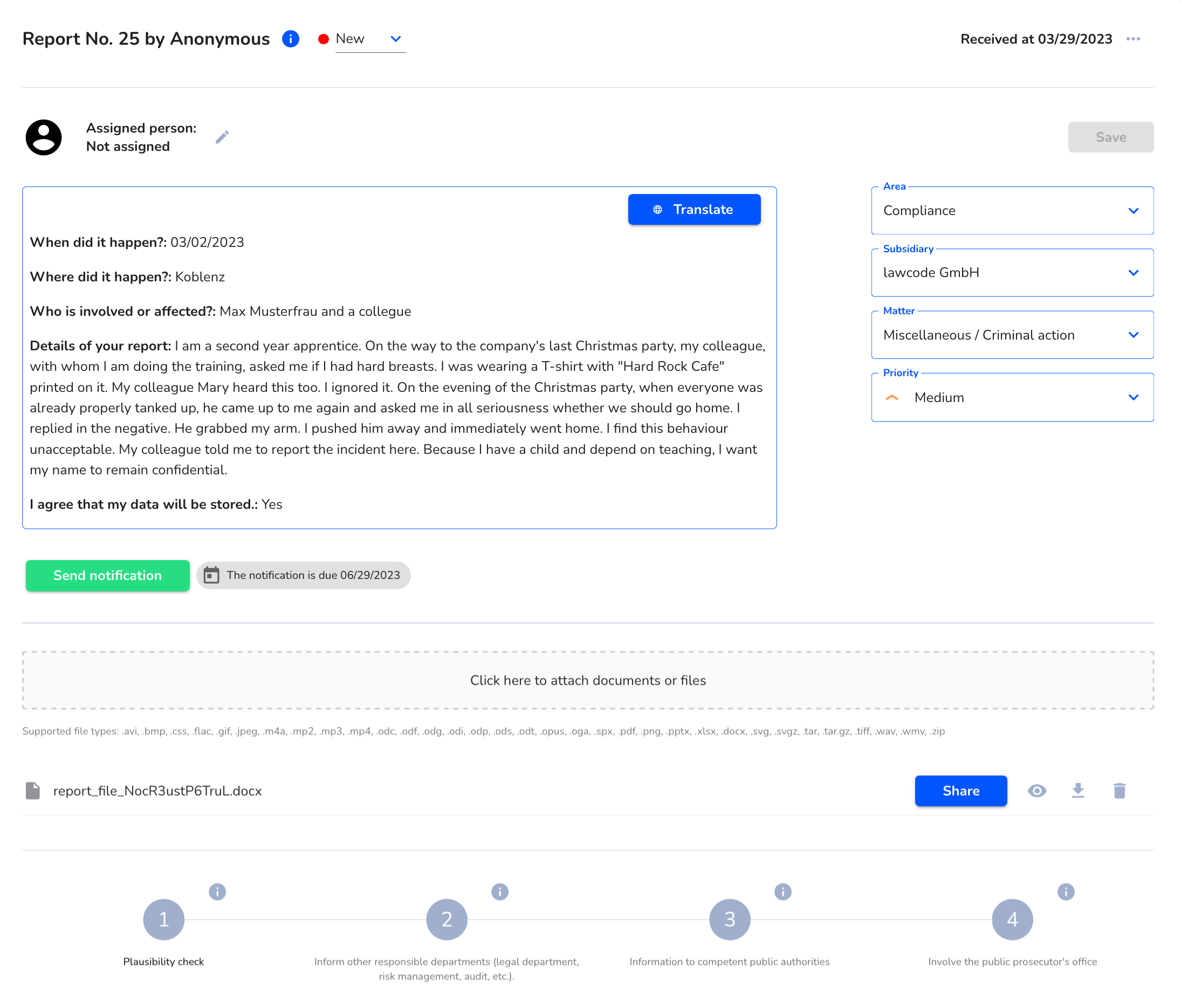Click the delete icon for report file
1181x1008 pixels.
(1120, 791)
